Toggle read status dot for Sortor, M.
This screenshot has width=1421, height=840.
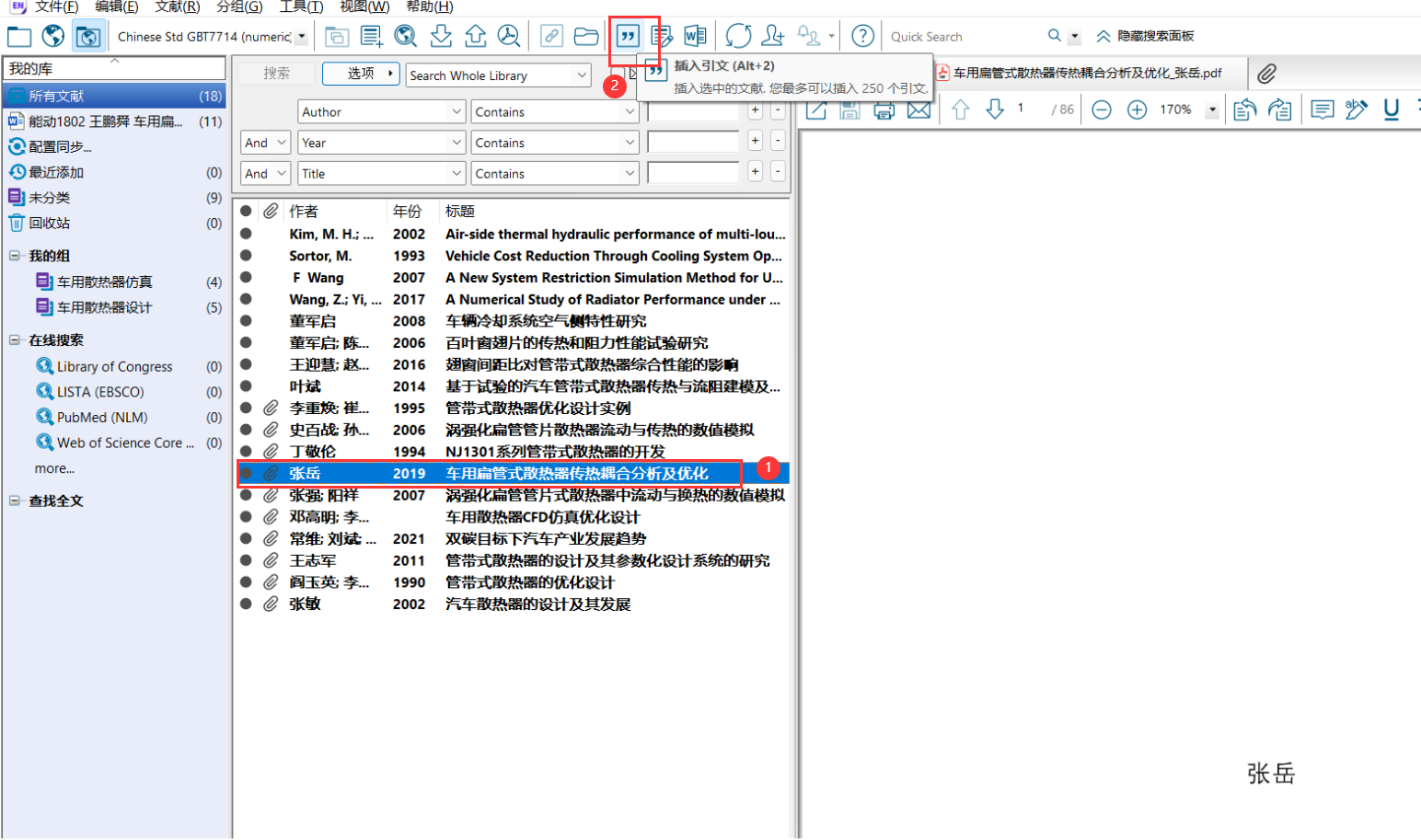point(246,256)
